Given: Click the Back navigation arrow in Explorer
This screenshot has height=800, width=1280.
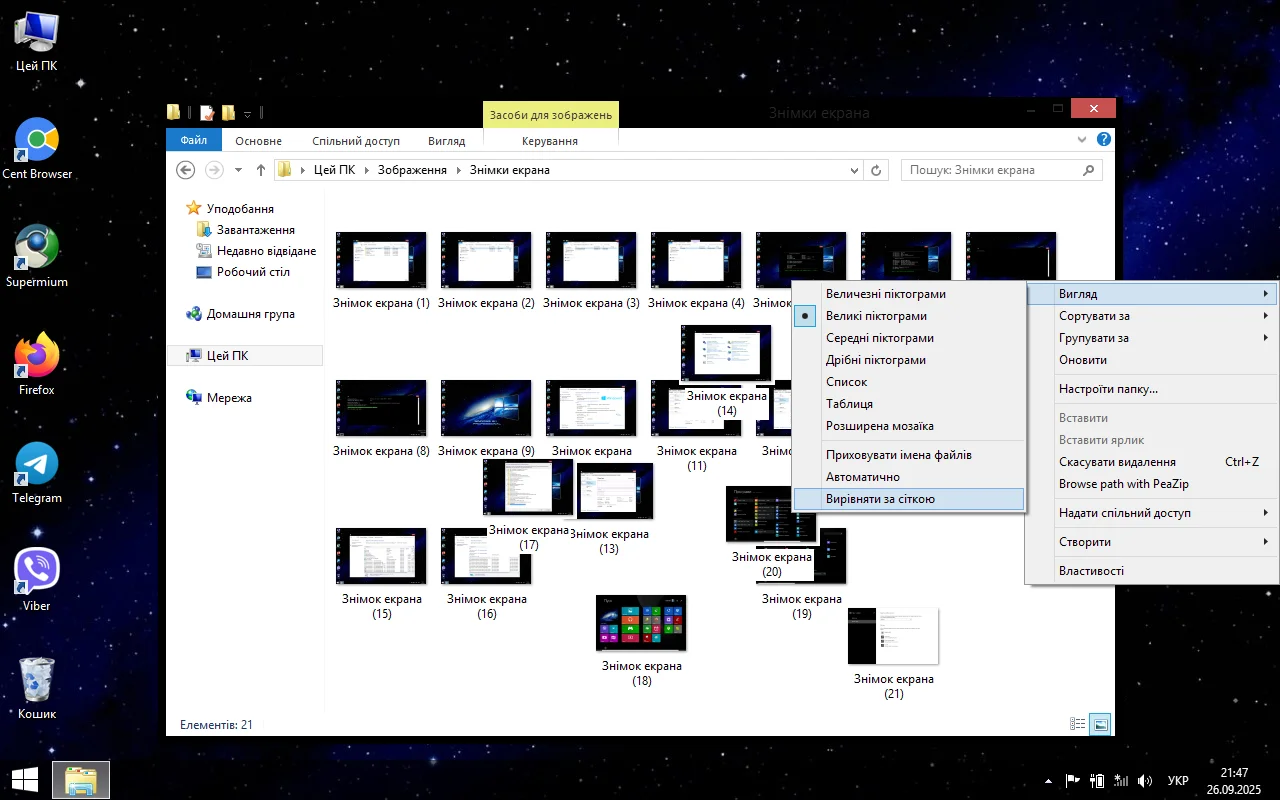Looking at the screenshot, I should (x=185, y=170).
